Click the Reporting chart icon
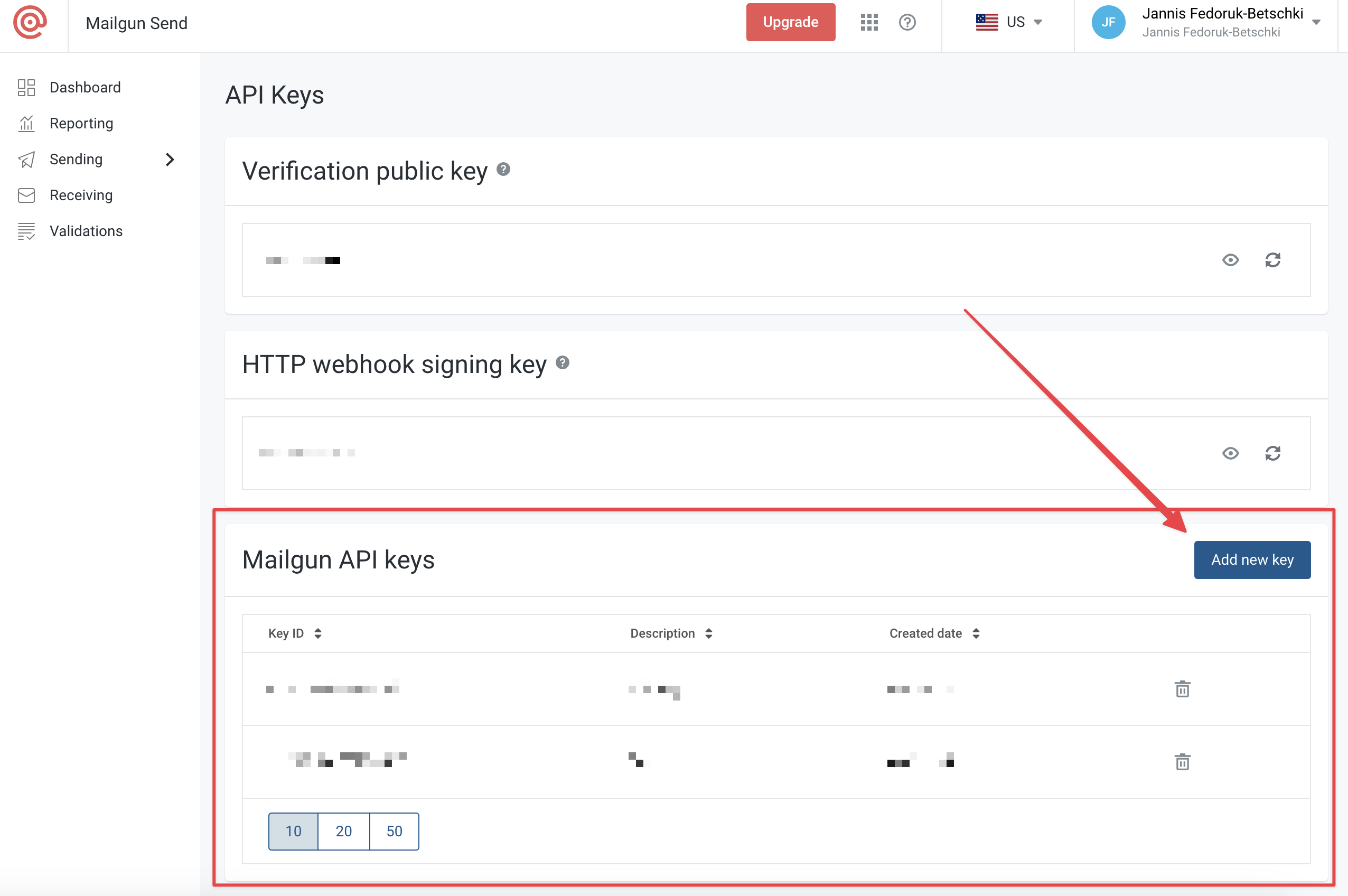1348x896 pixels. [x=26, y=124]
